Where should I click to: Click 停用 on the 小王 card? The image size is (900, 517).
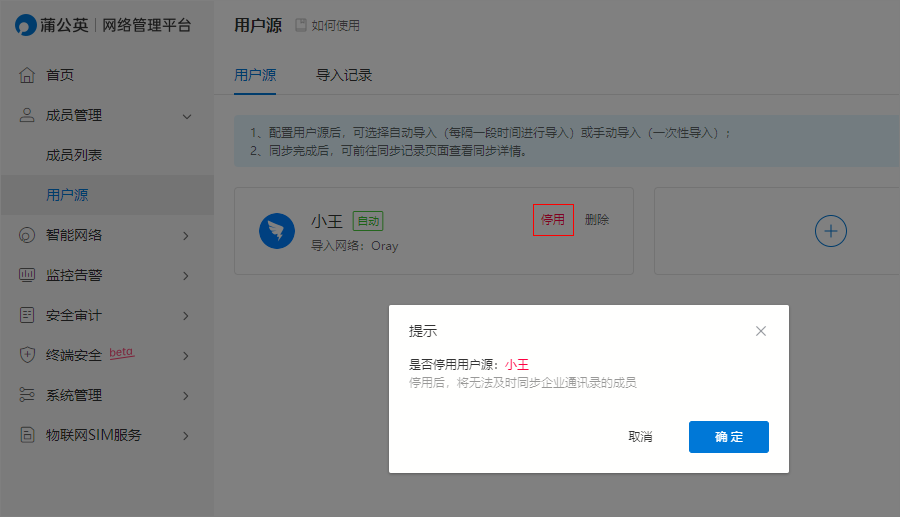point(553,219)
